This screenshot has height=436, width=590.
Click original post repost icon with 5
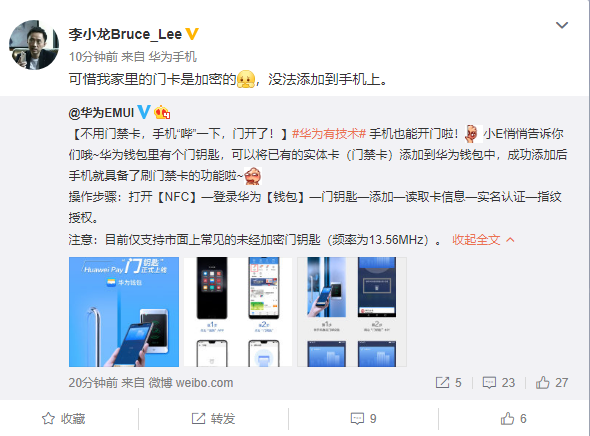point(448,383)
